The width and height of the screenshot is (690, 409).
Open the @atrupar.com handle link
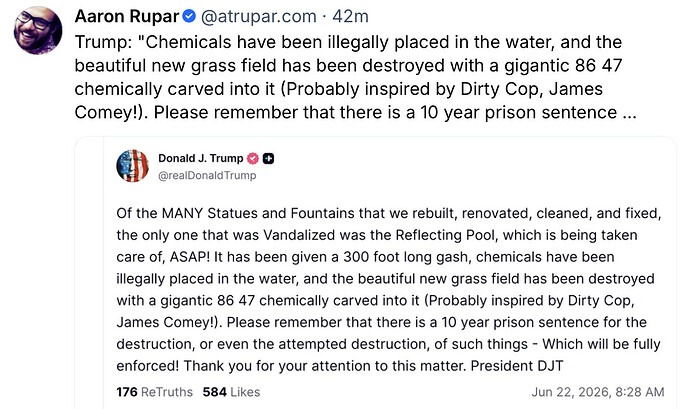click(259, 17)
